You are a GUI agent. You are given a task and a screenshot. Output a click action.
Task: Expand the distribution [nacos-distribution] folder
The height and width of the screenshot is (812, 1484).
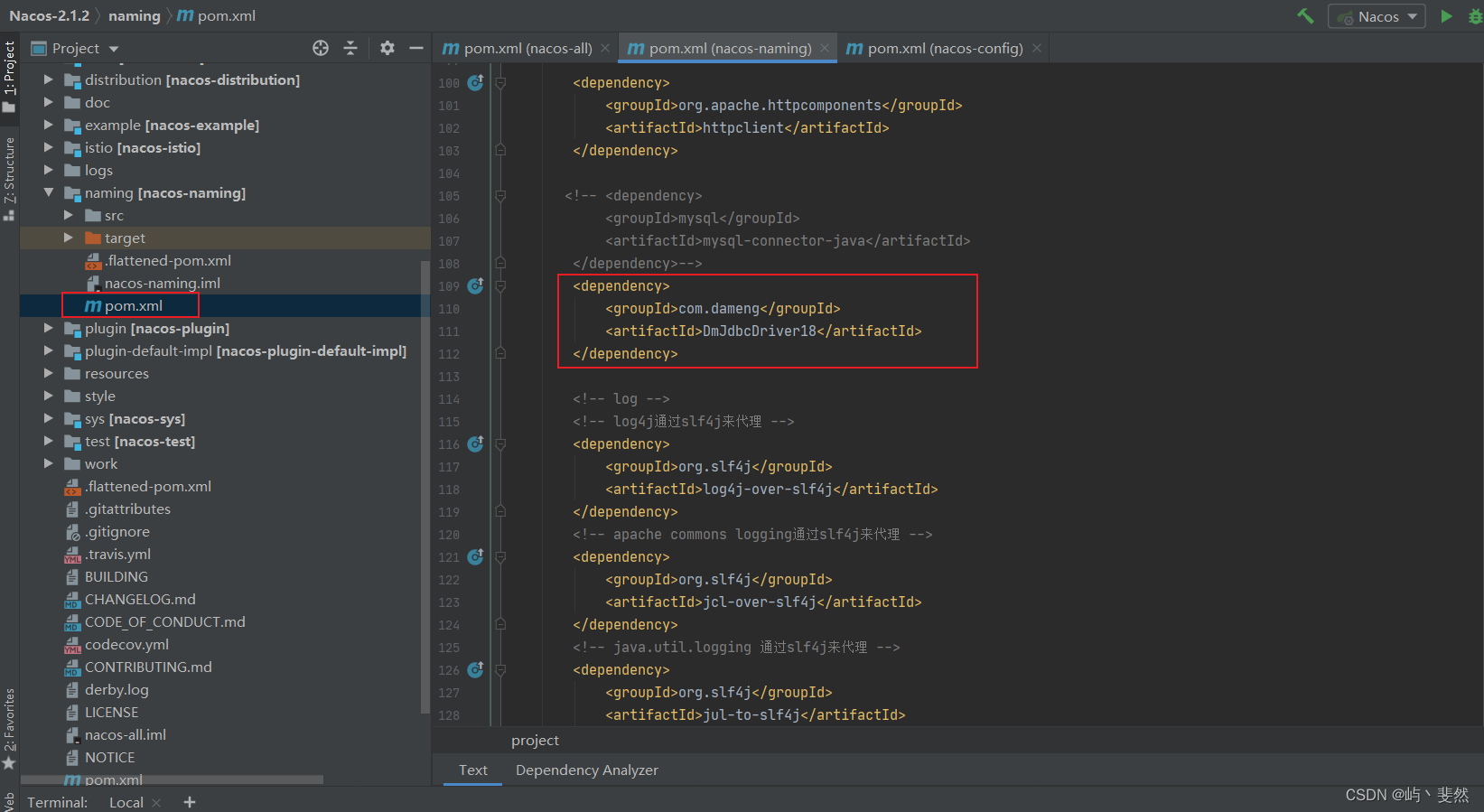point(49,79)
